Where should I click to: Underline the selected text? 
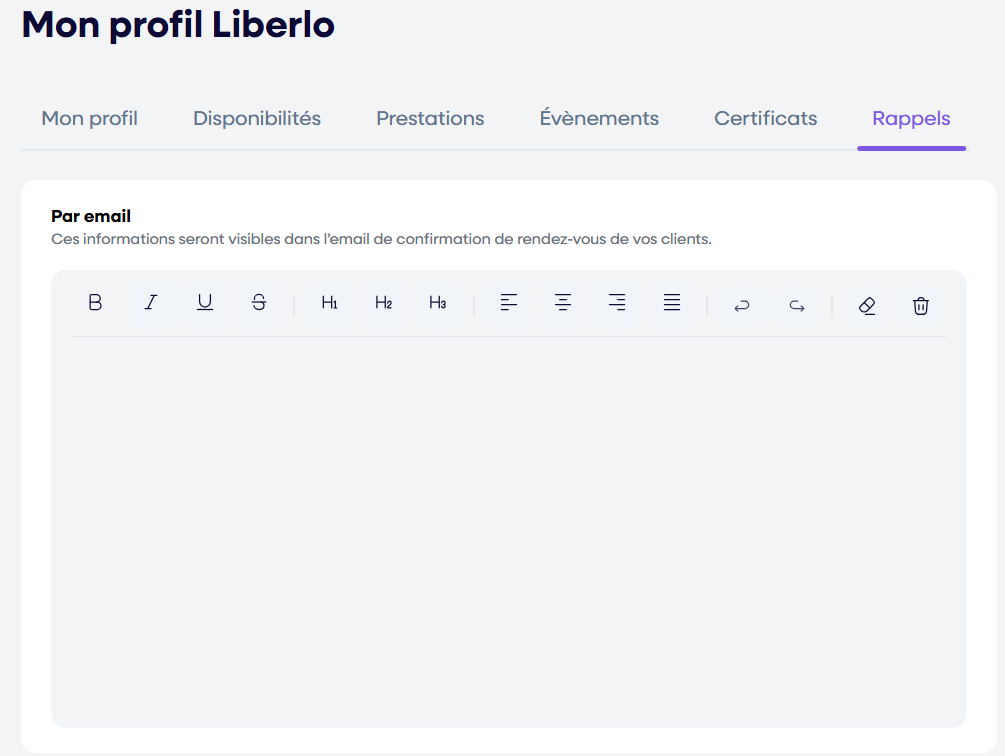[204, 303]
